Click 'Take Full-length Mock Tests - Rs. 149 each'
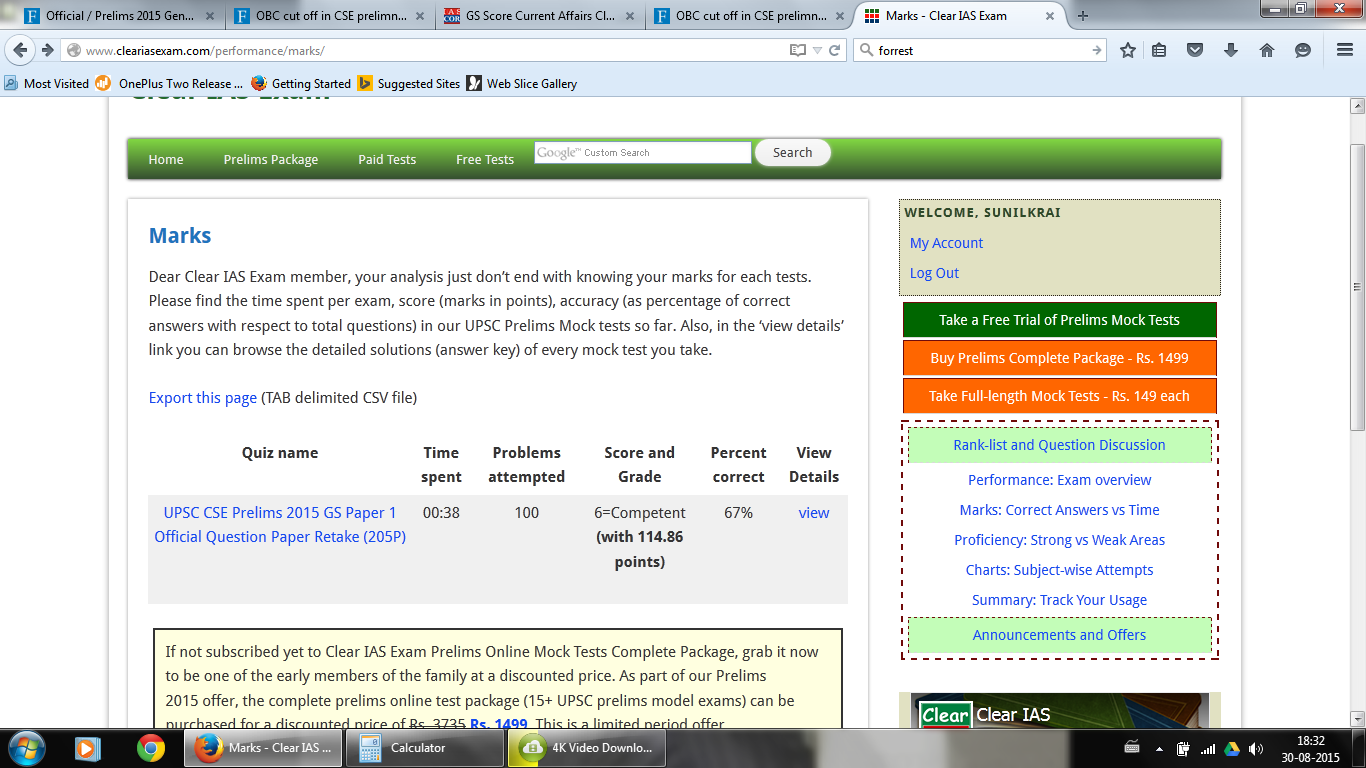Viewport: 1366px width, 768px height. (1059, 396)
